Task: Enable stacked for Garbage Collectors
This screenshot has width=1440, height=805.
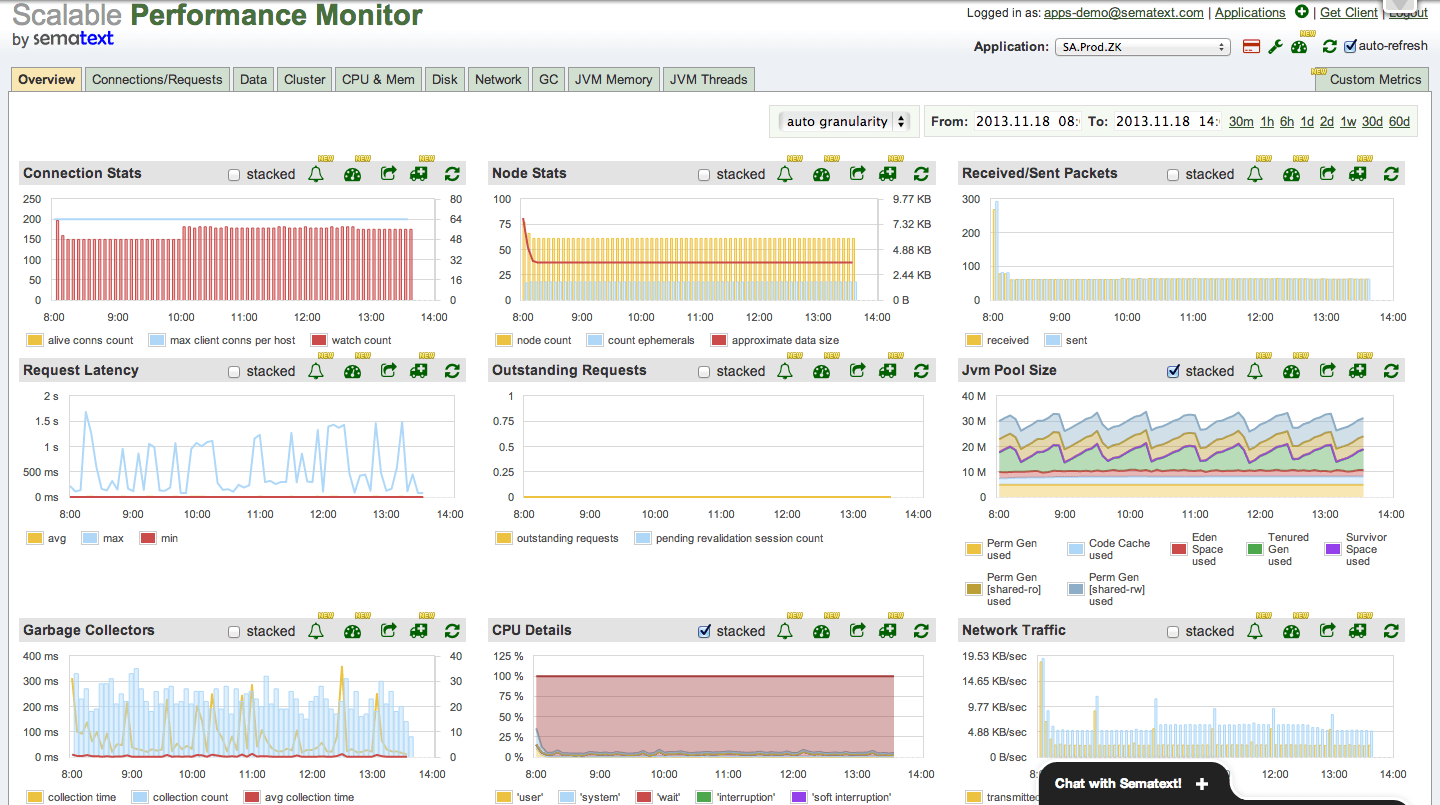Action: pos(234,632)
